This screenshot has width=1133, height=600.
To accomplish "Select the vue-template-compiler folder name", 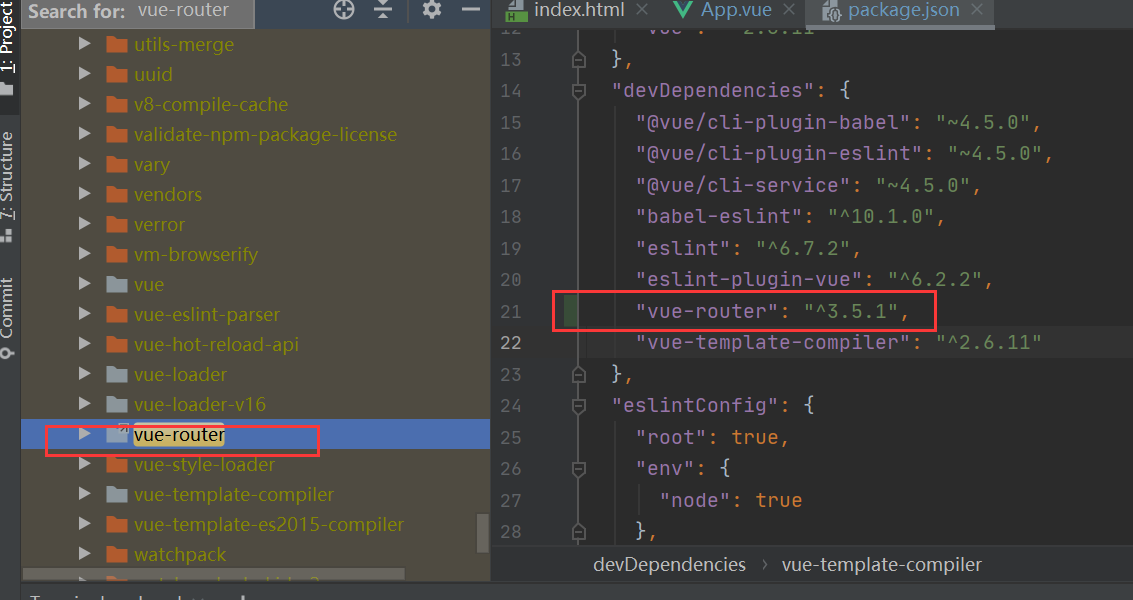I will point(233,494).
